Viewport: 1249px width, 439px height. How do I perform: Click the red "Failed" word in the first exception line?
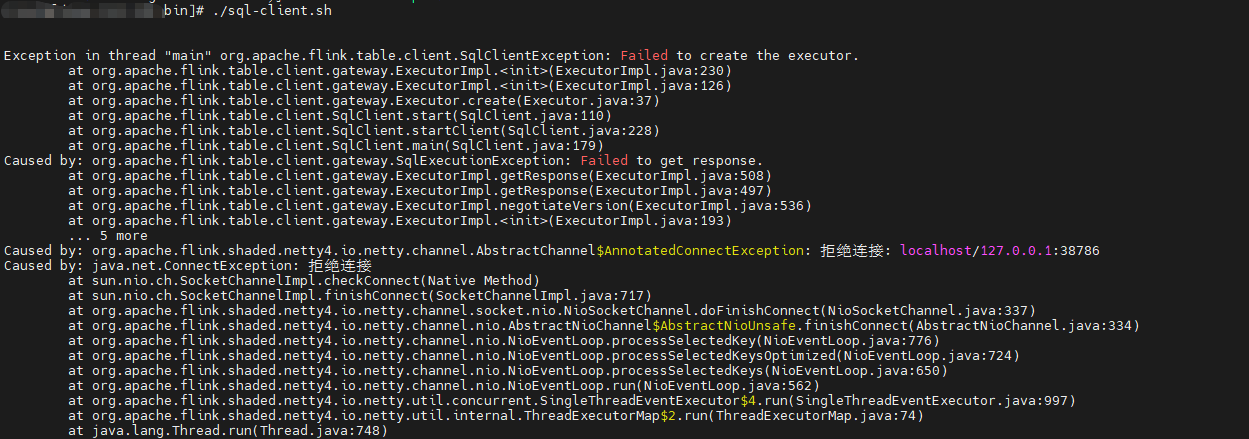coord(644,56)
